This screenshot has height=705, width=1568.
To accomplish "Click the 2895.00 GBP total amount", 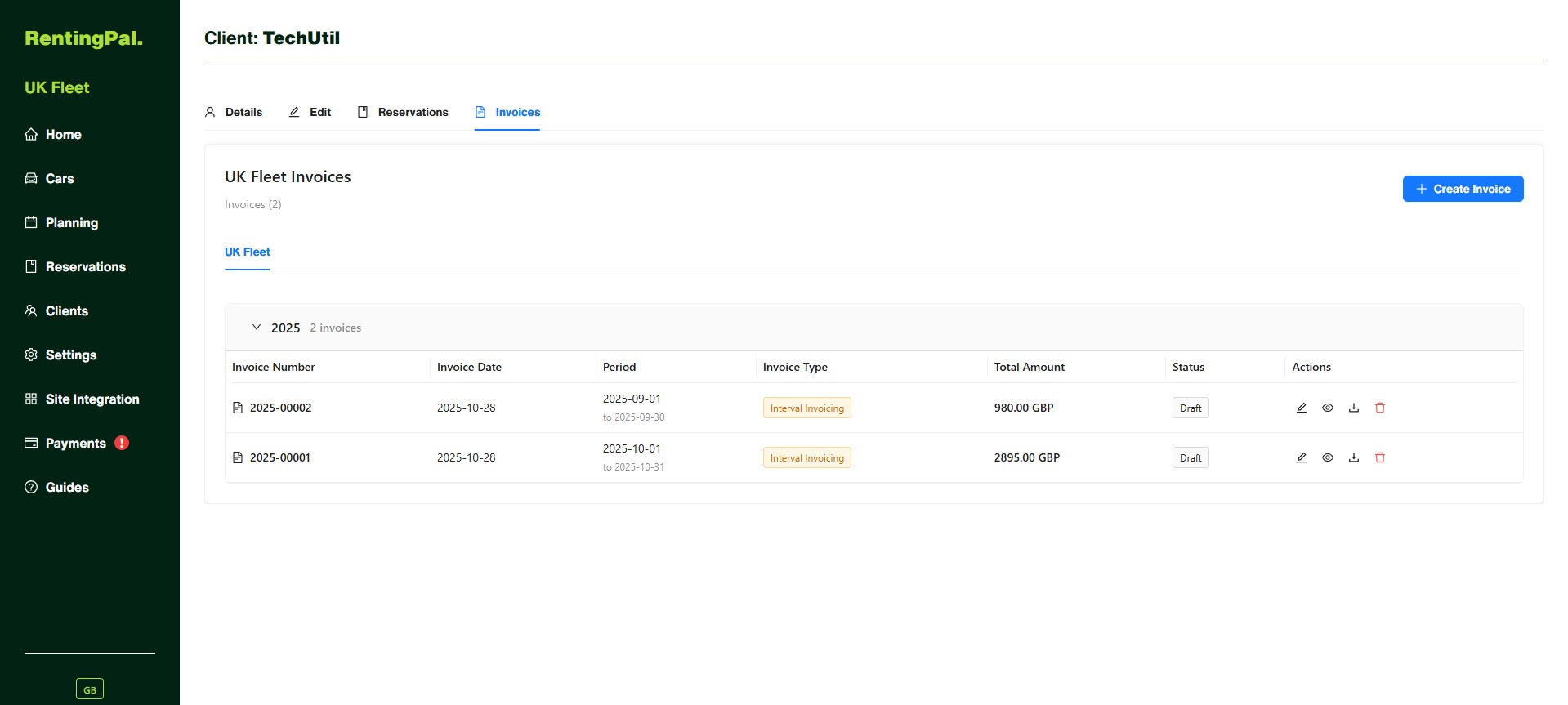I will point(1027,457).
